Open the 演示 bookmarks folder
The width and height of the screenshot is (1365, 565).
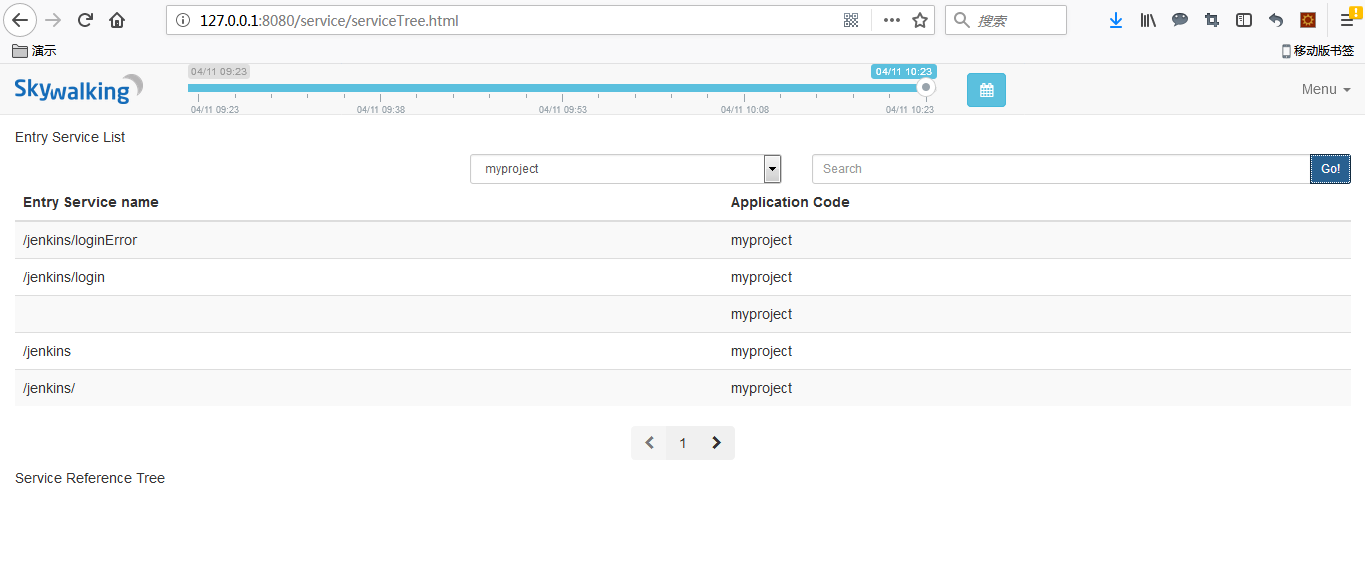point(34,51)
